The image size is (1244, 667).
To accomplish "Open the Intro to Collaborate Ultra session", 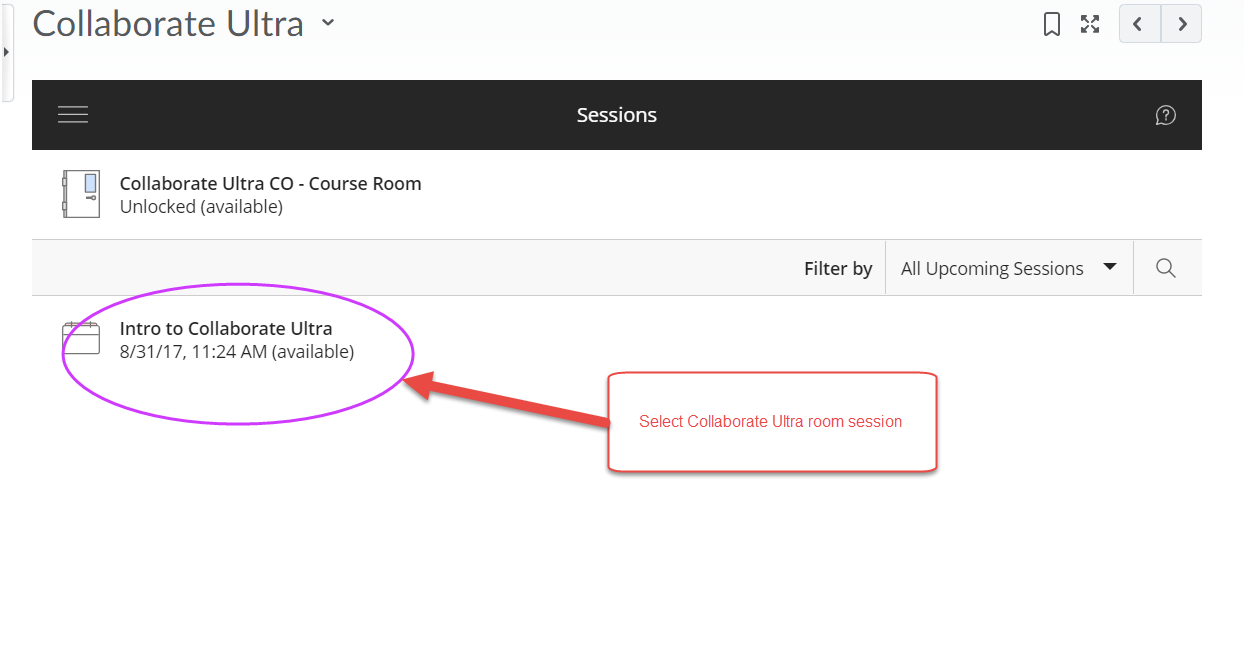I will coord(226,328).
